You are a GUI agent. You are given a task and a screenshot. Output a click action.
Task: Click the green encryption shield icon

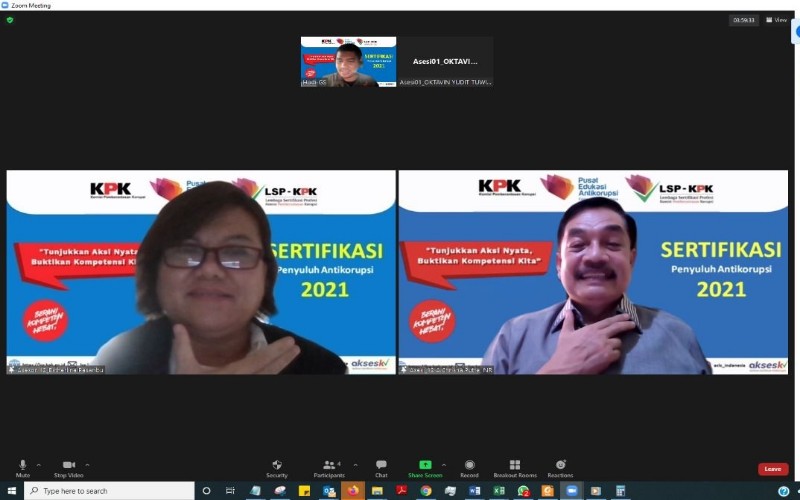tap(10, 20)
